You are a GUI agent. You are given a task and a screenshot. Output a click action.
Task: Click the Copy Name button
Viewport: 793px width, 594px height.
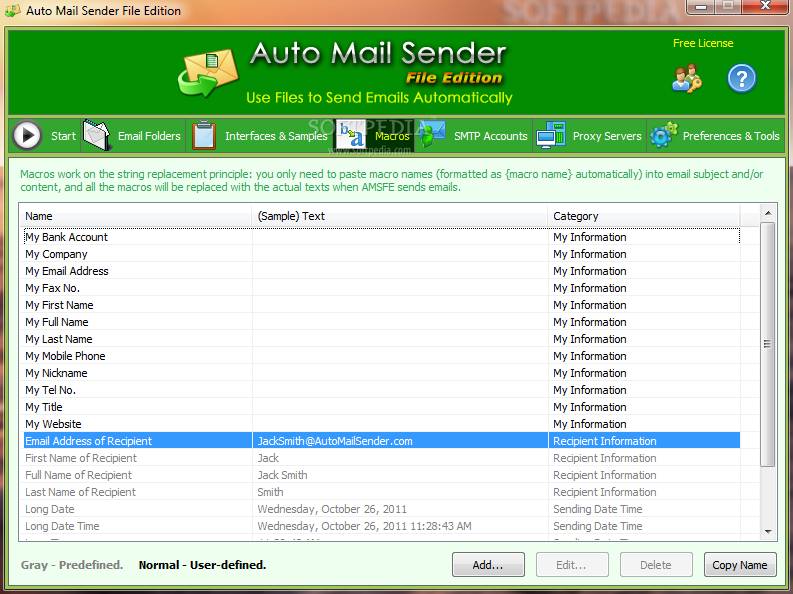click(x=740, y=565)
